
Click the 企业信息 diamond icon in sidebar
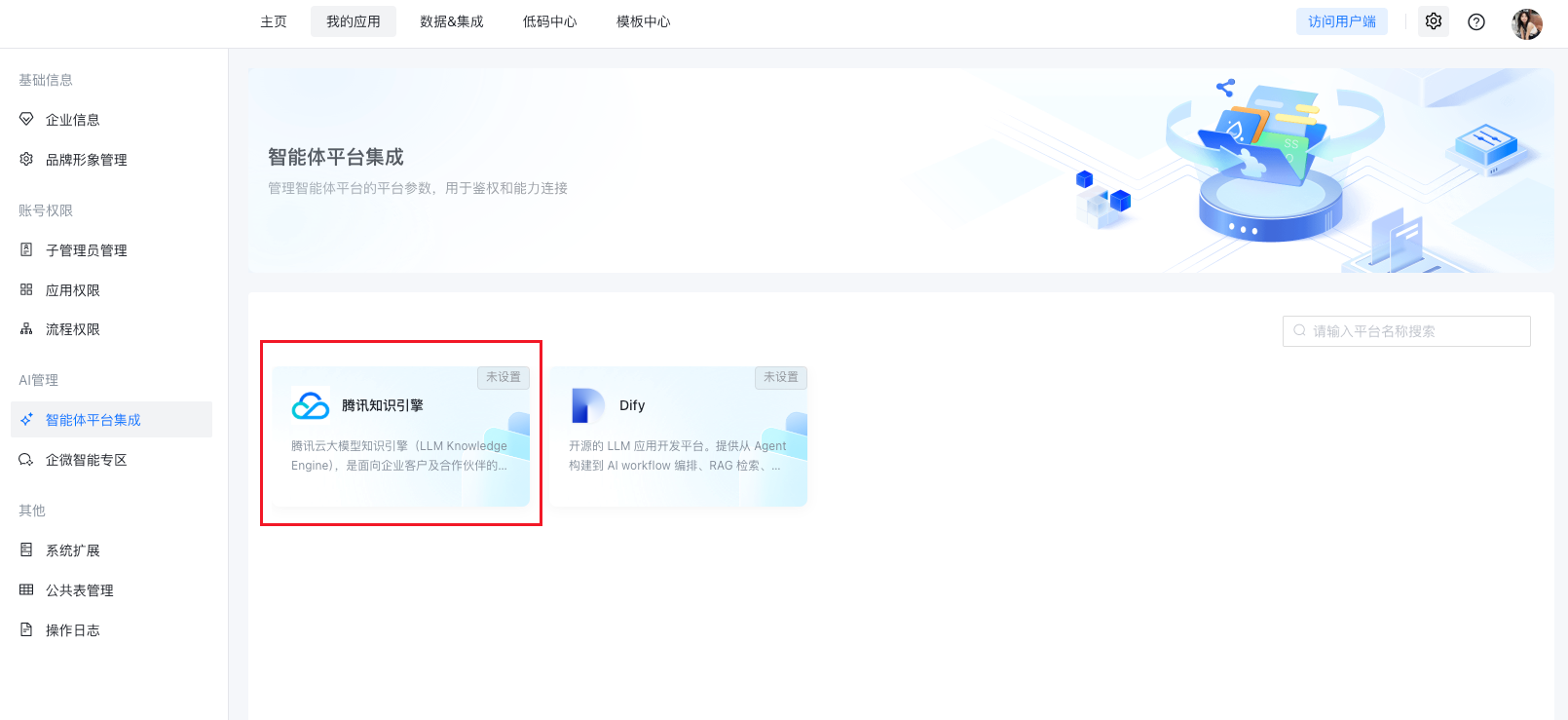(x=26, y=119)
